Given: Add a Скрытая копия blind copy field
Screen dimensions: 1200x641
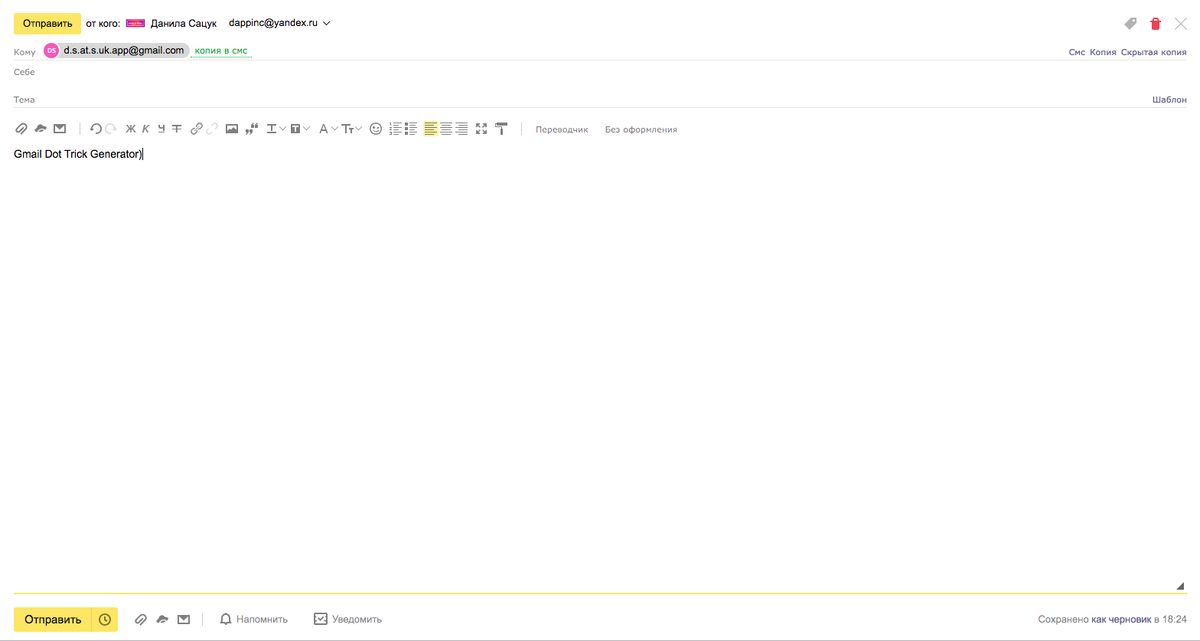Looking at the screenshot, I should tap(1154, 52).
